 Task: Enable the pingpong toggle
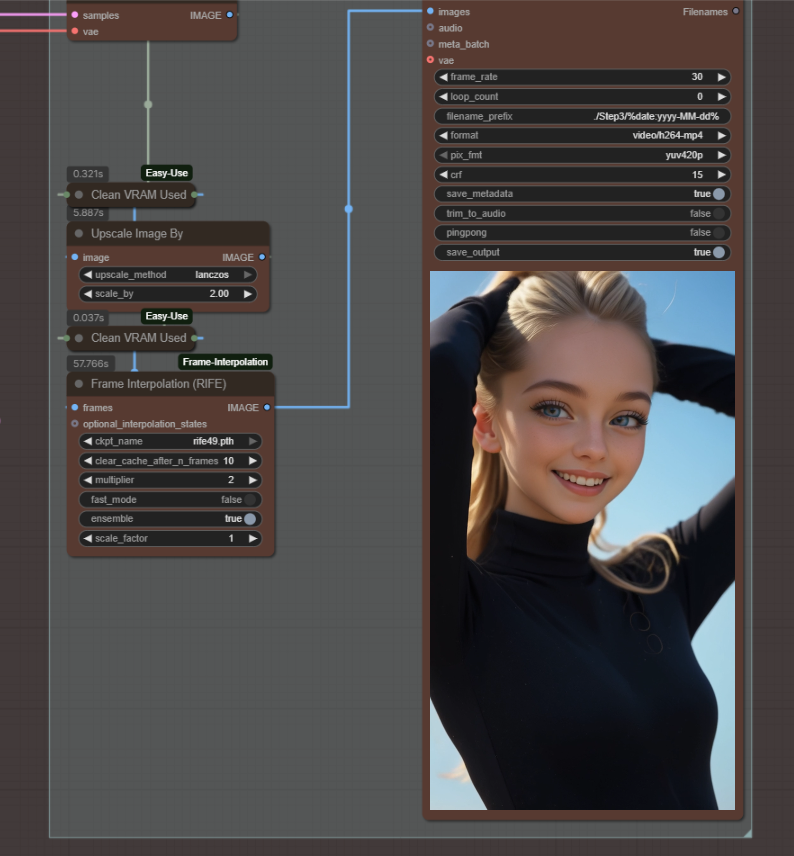click(x=718, y=233)
